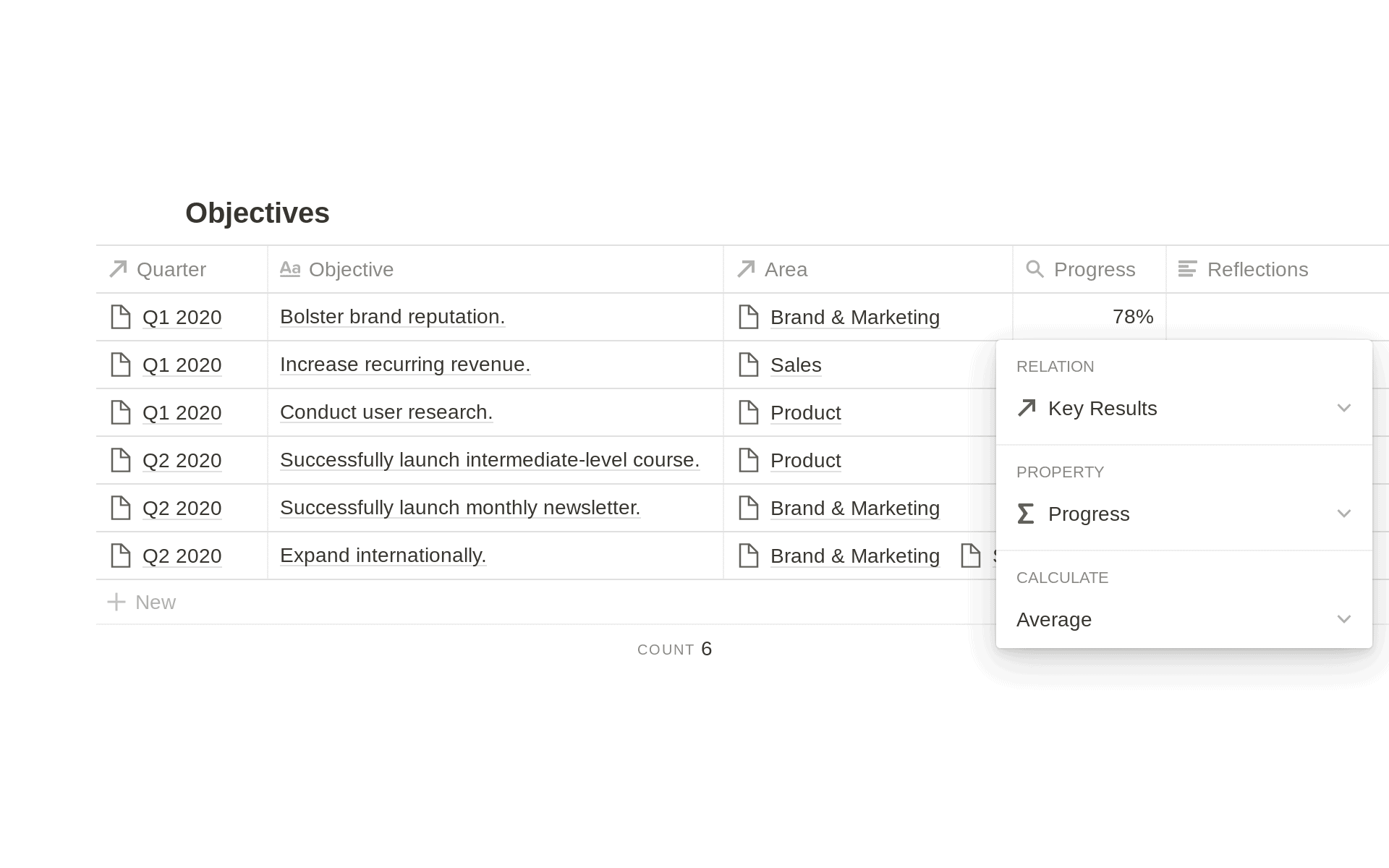
Task: Click the New row button
Action: pyautogui.click(x=142, y=601)
